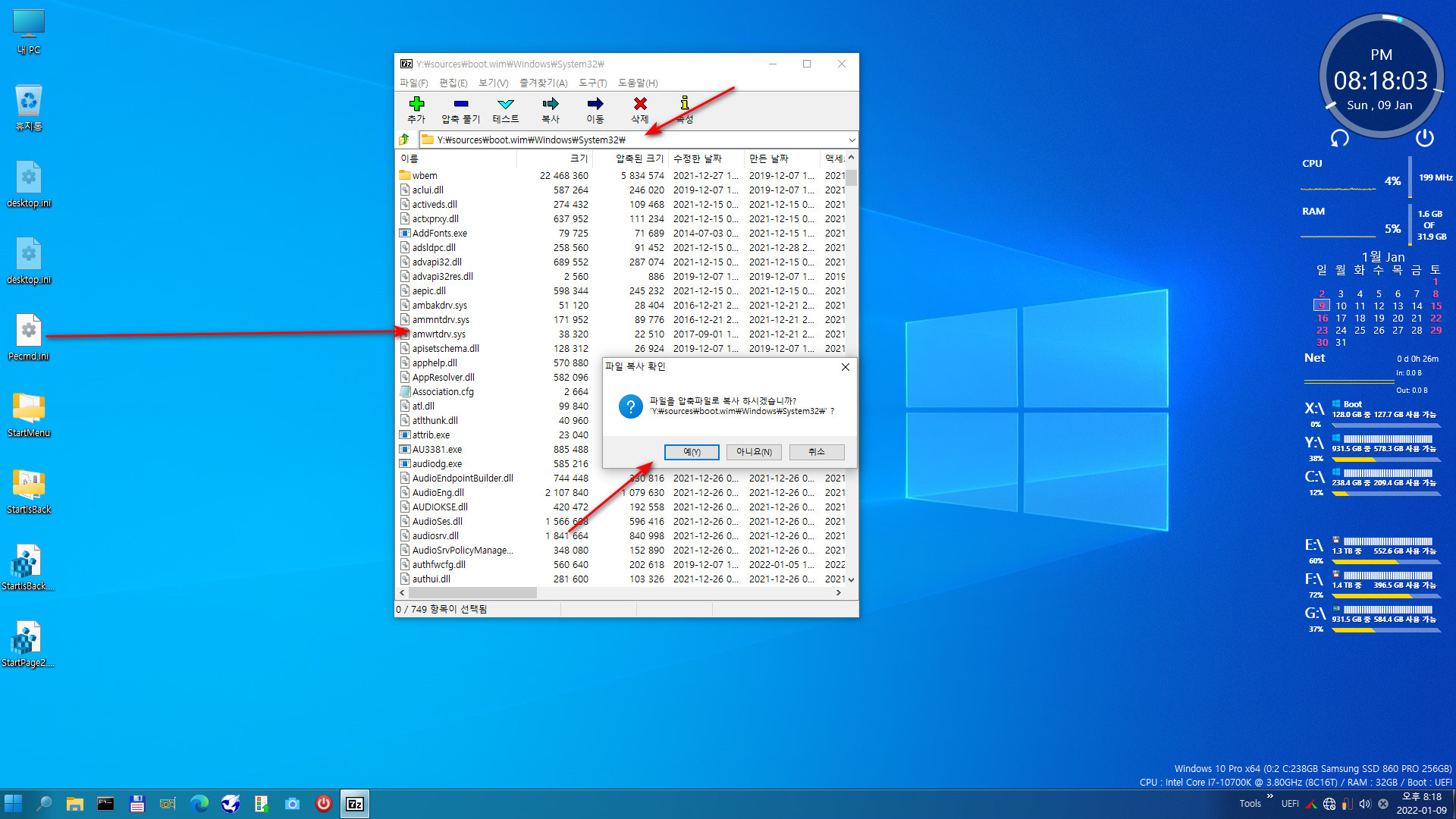Expand taskbar Tools toolbar chevron

[x=1269, y=796]
